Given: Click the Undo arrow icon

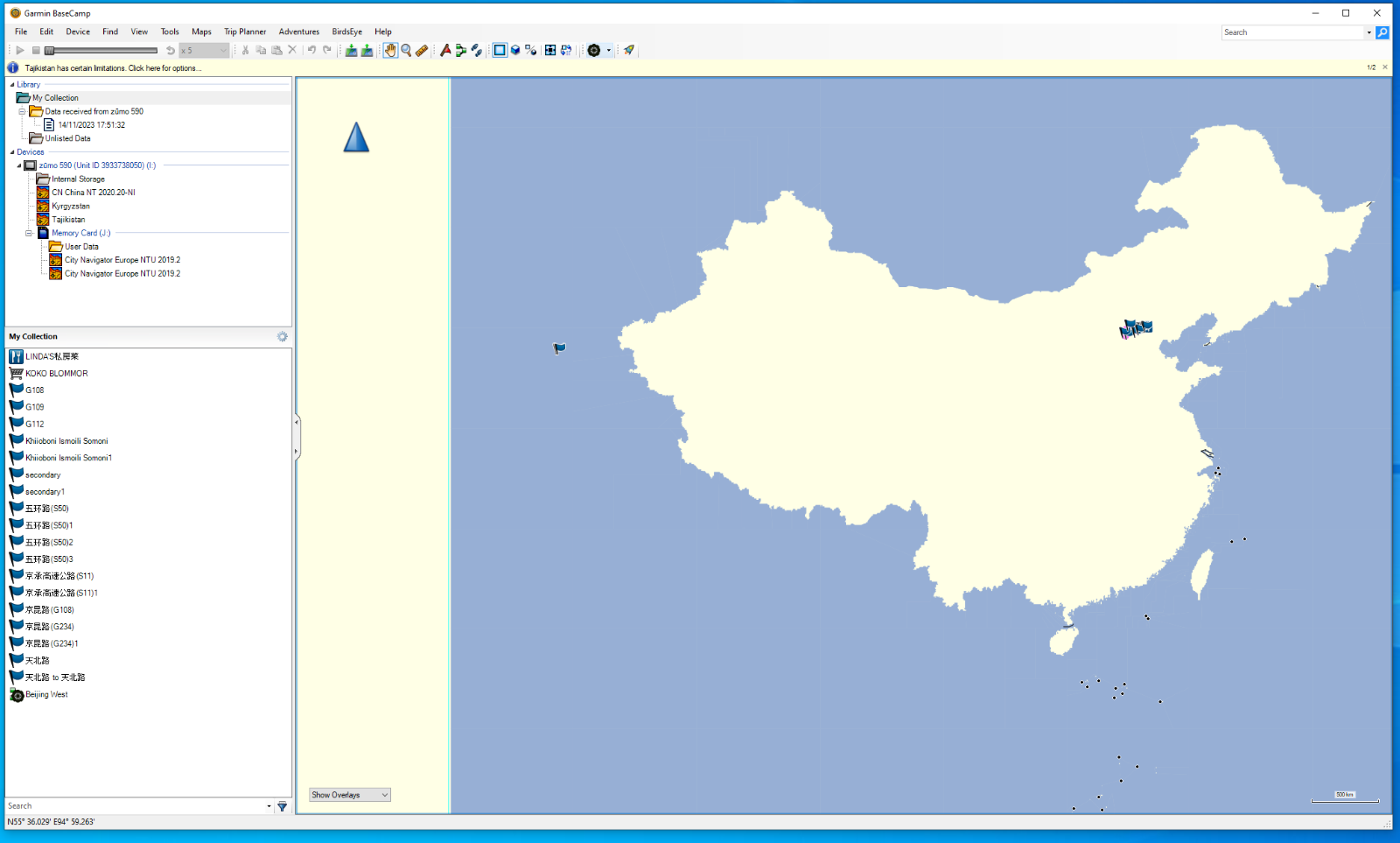Looking at the screenshot, I should click(x=311, y=50).
